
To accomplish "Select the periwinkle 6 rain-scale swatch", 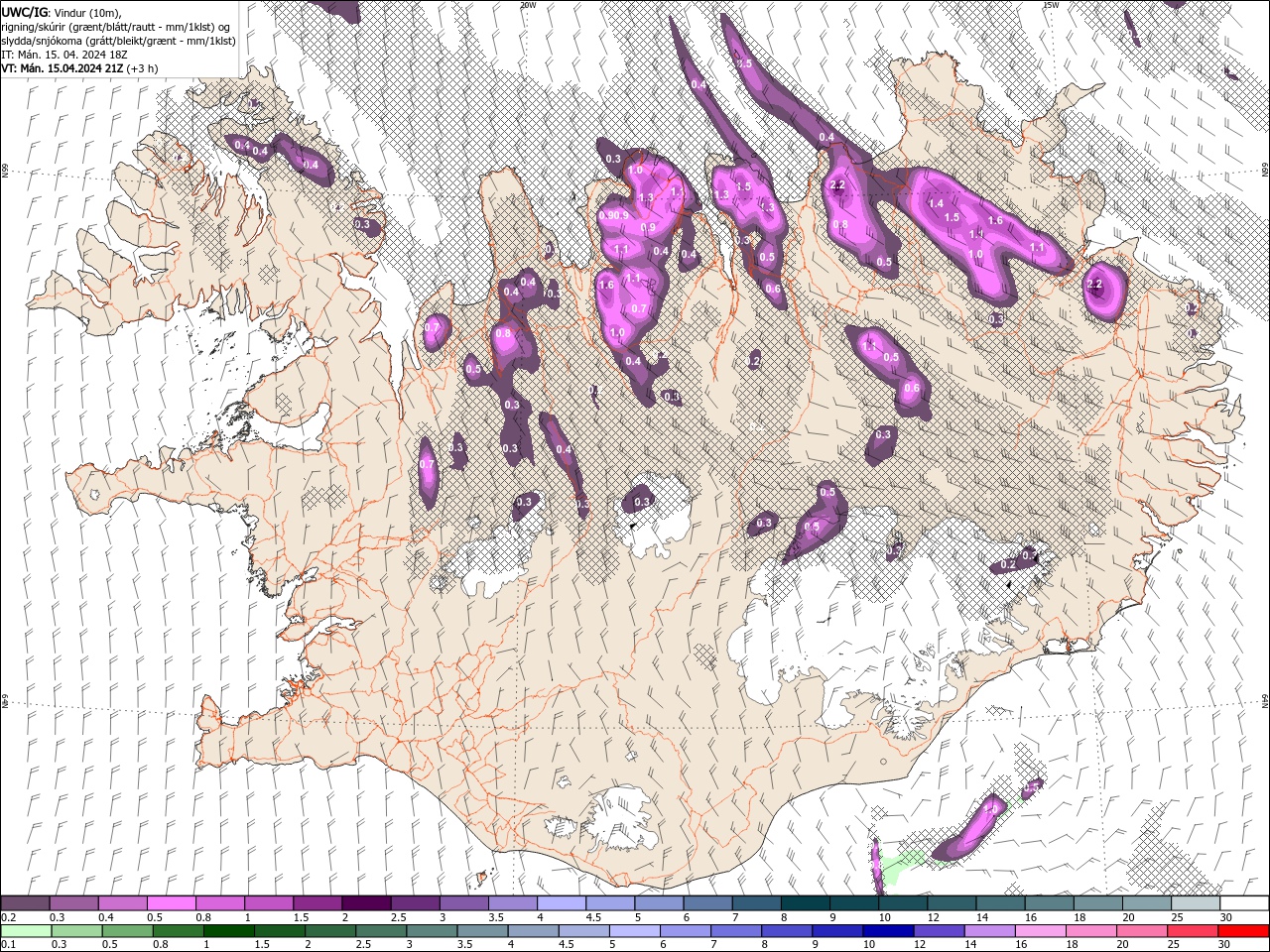I will (x=685, y=931).
